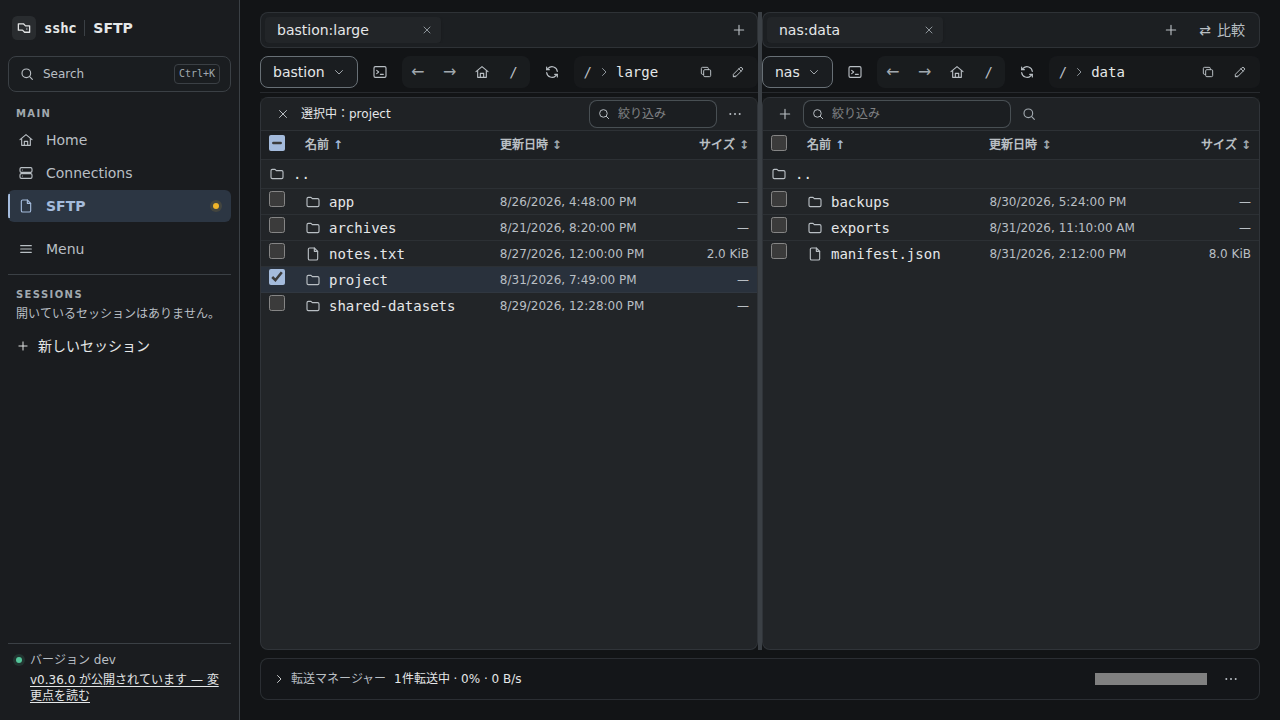Open more actions menu in bastion pane

(735, 114)
